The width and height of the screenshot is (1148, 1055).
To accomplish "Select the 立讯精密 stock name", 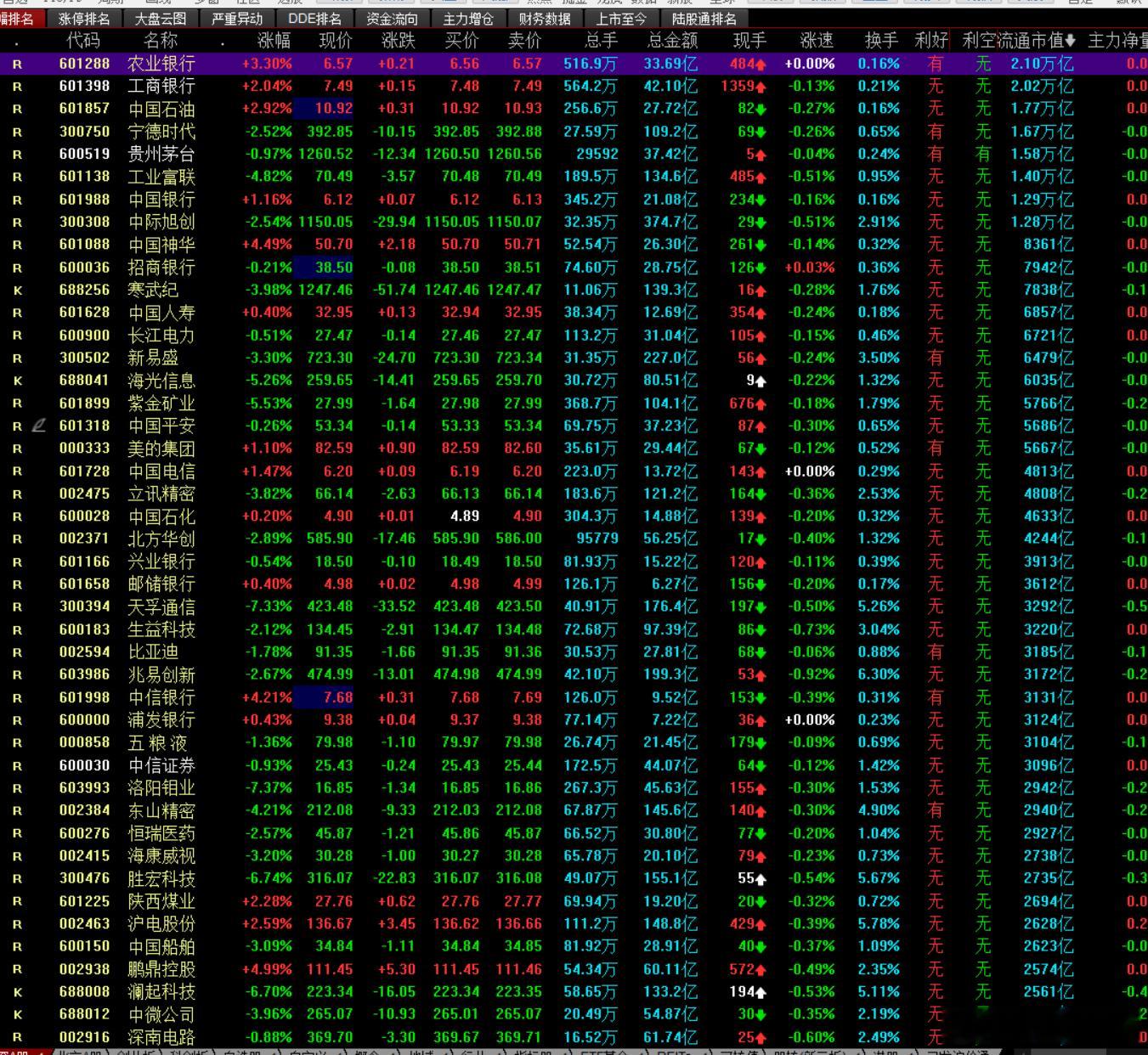I will tap(161, 494).
